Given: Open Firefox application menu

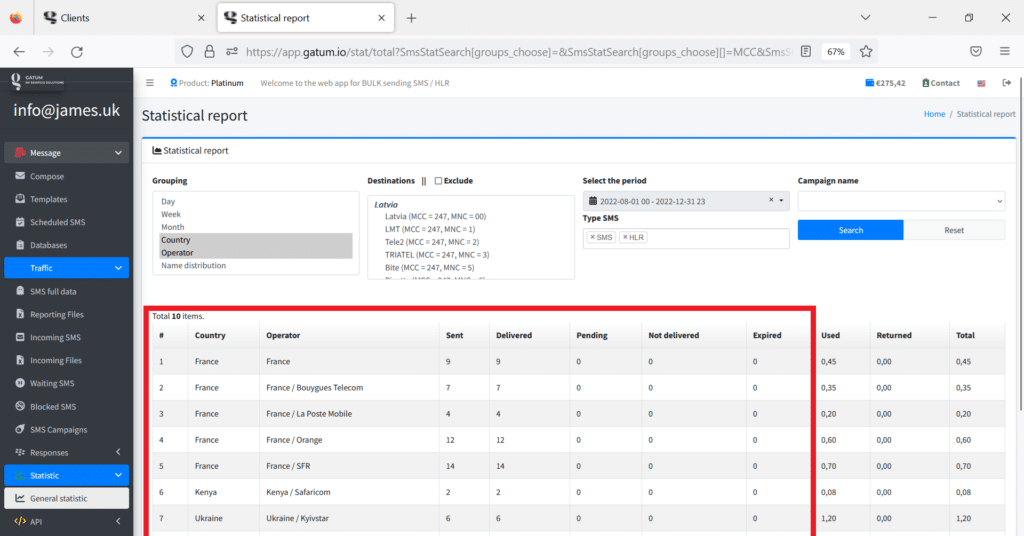Looking at the screenshot, I should tap(1004, 52).
